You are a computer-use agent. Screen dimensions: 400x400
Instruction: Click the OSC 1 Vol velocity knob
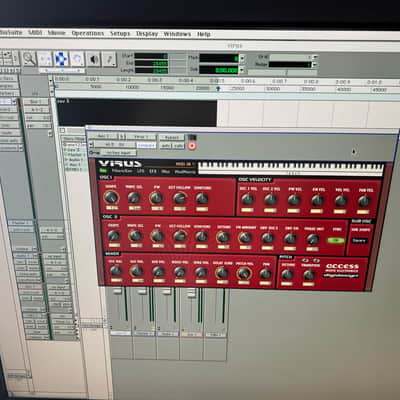(248, 200)
